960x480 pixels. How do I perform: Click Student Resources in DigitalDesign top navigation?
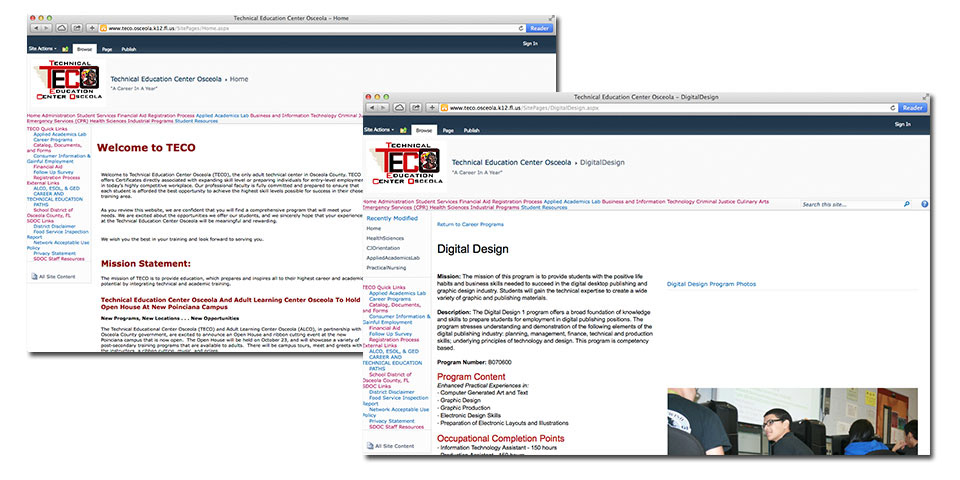tap(544, 208)
